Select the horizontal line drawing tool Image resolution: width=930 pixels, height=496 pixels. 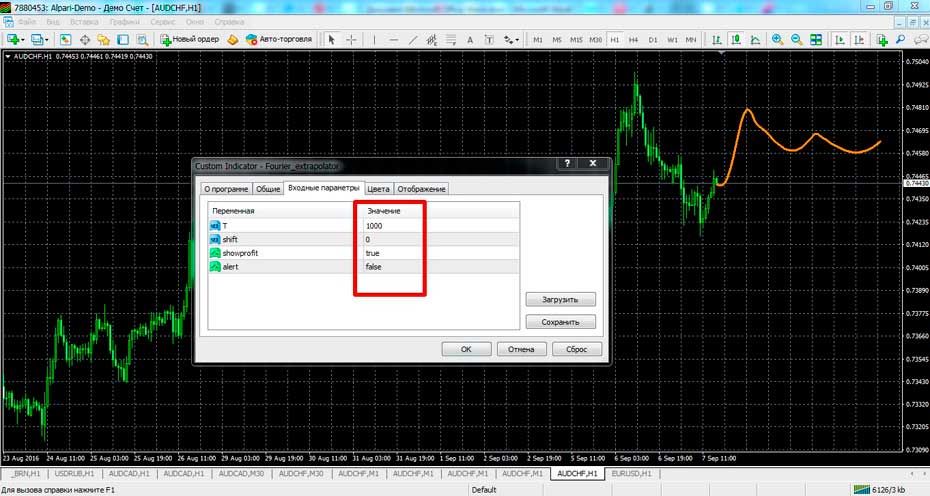coord(394,39)
